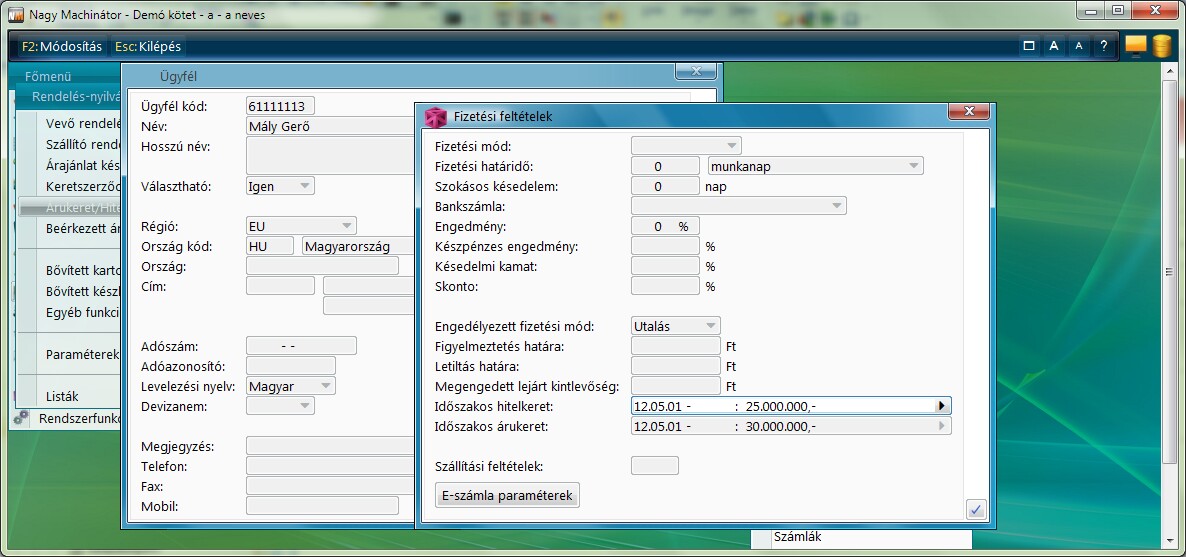Select the Paraméterek menu entry
Image resolution: width=1186 pixels, height=557 pixels.
click(82, 354)
